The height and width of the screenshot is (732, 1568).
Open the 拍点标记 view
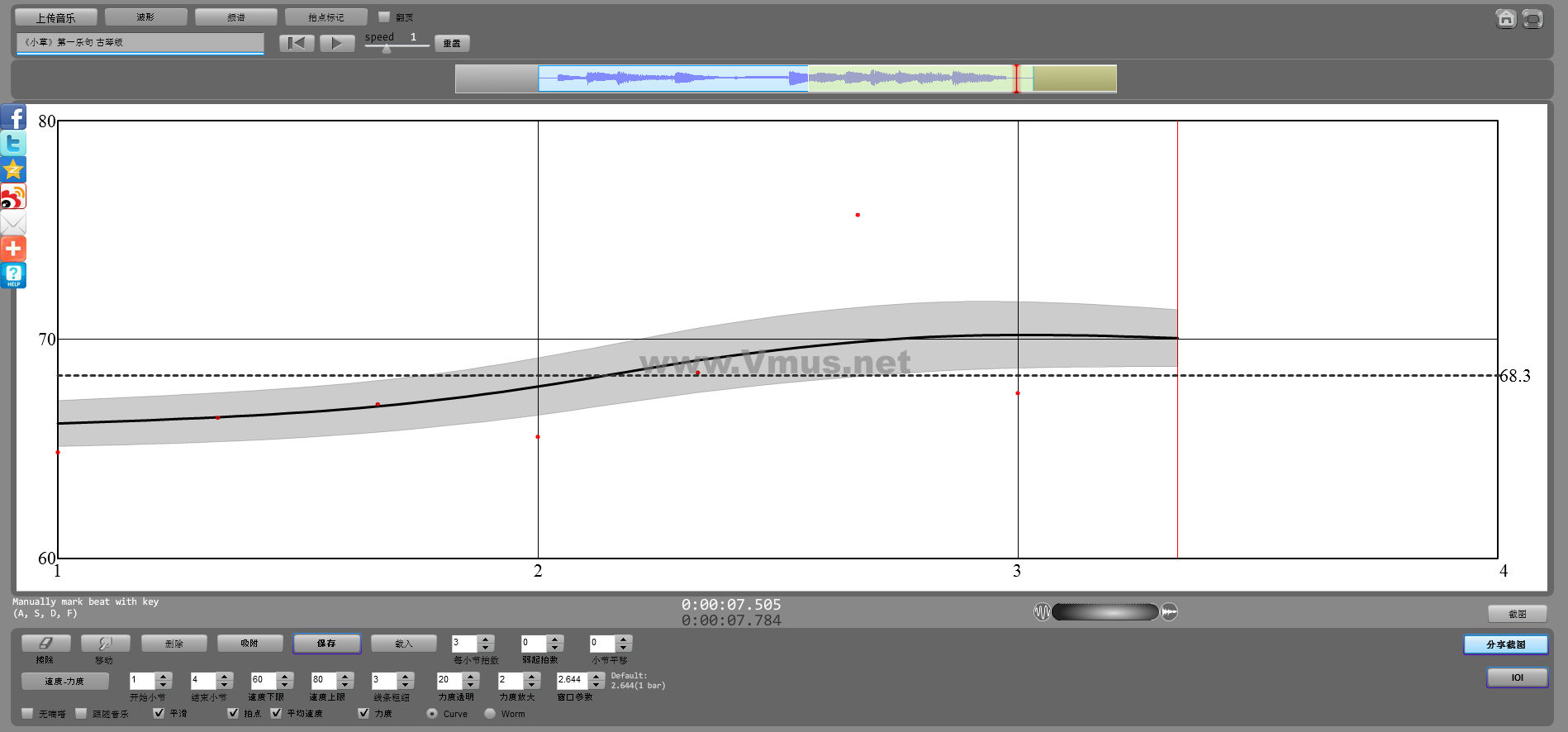(x=325, y=17)
